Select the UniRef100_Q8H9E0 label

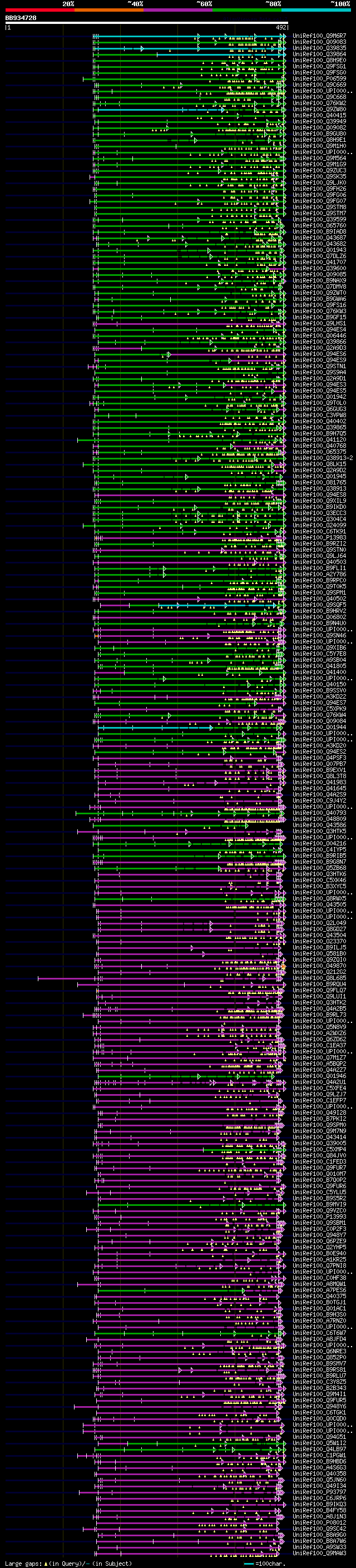tap(319, 60)
